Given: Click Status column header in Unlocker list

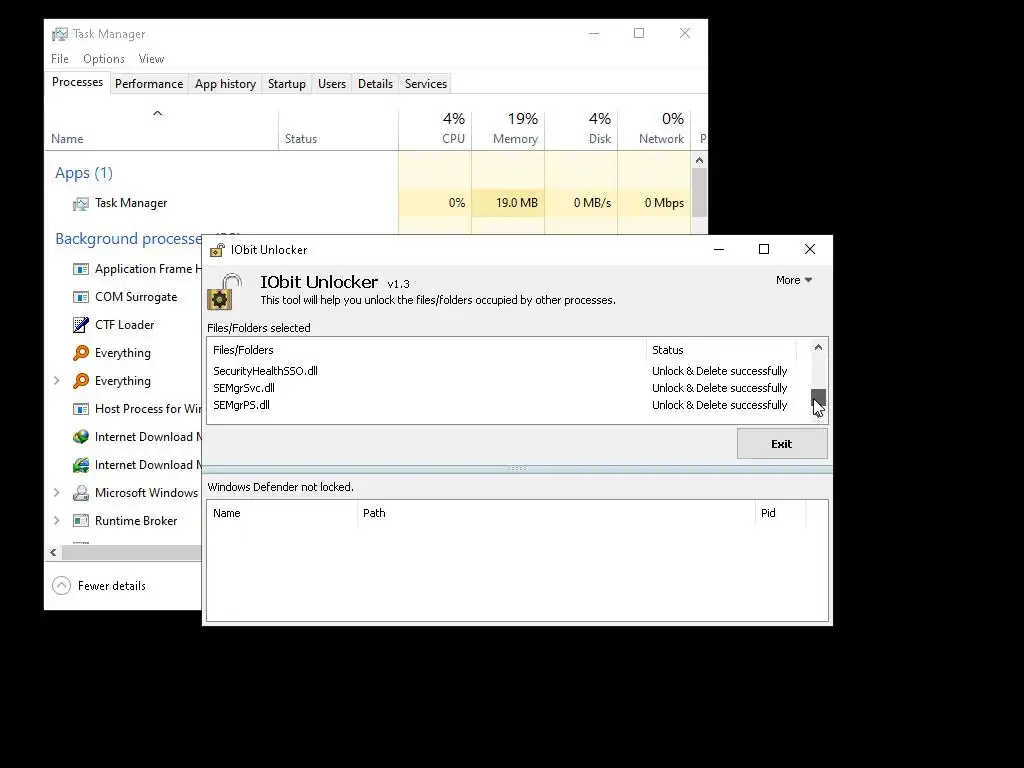Looking at the screenshot, I should click(721, 350).
